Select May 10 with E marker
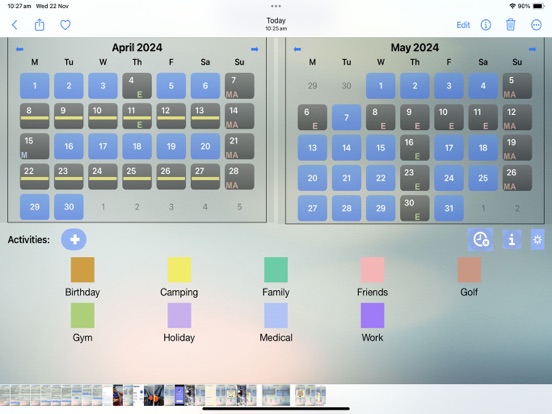The width and height of the screenshot is (552, 414). tap(449, 117)
